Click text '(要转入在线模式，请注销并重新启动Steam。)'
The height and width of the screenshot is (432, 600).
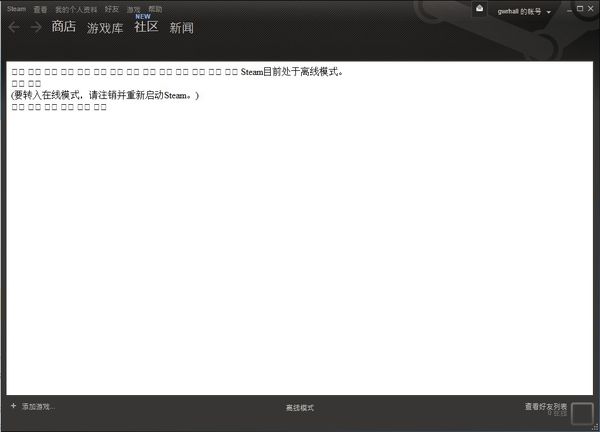105,95
